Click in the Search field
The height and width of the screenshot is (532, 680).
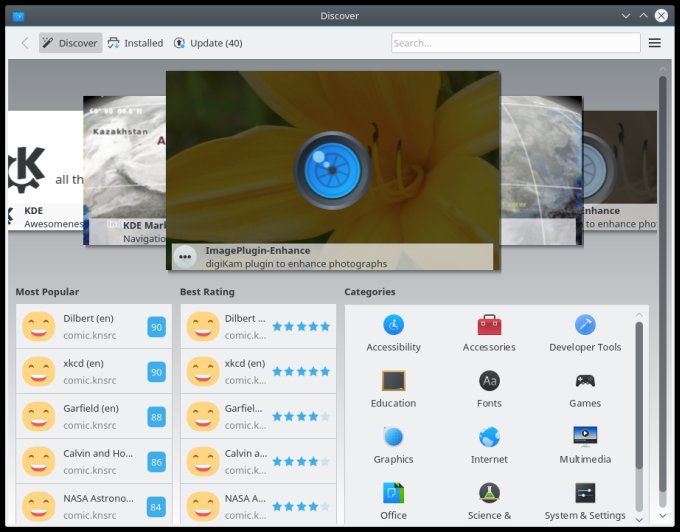(x=515, y=43)
